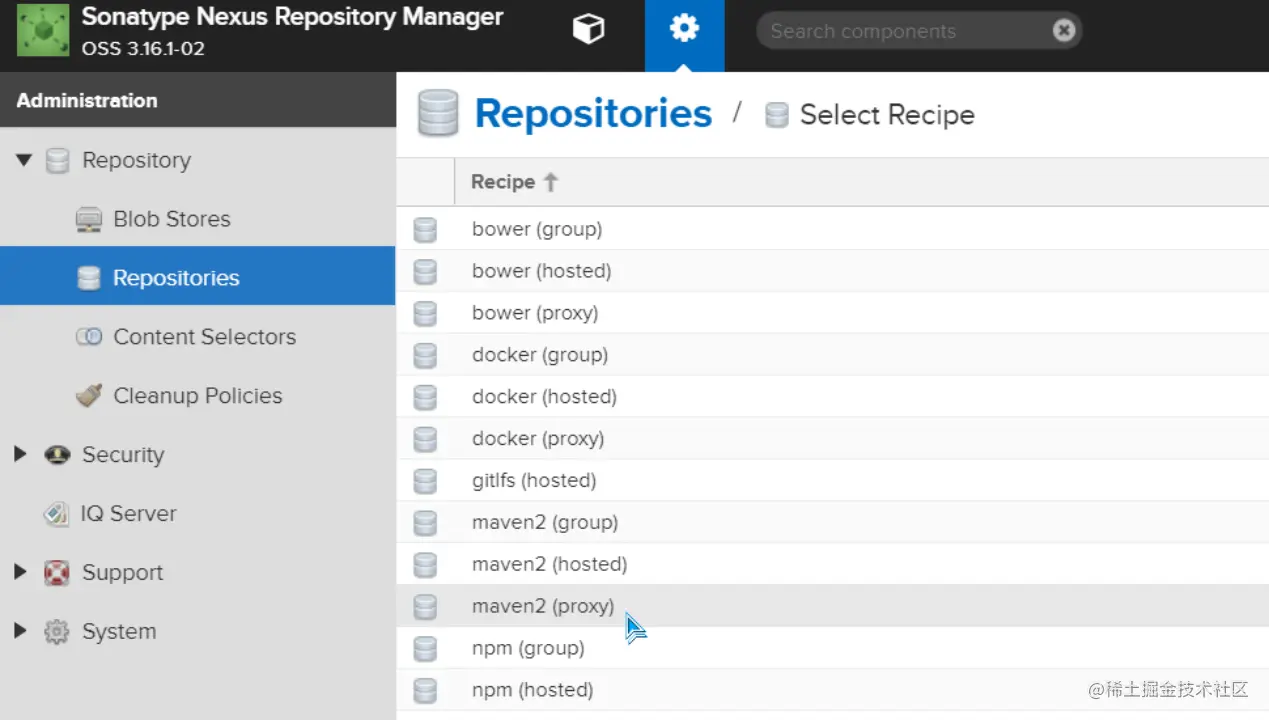Choose the maven2 (proxy) recipe
The height and width of the screenshot is (720, 1269).
[x=543, y=607]
